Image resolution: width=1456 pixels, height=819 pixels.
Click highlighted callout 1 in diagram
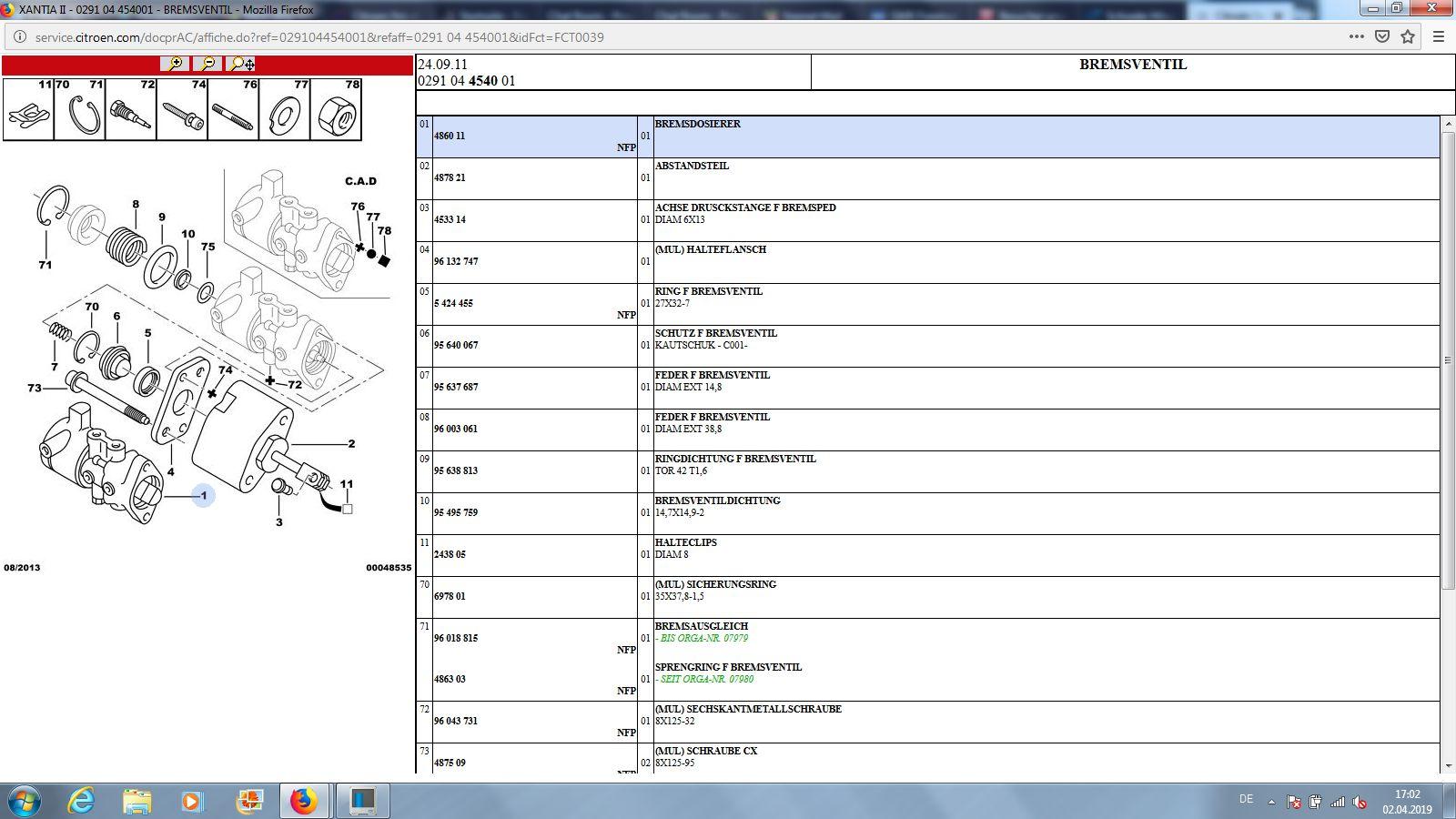[204, 496]
